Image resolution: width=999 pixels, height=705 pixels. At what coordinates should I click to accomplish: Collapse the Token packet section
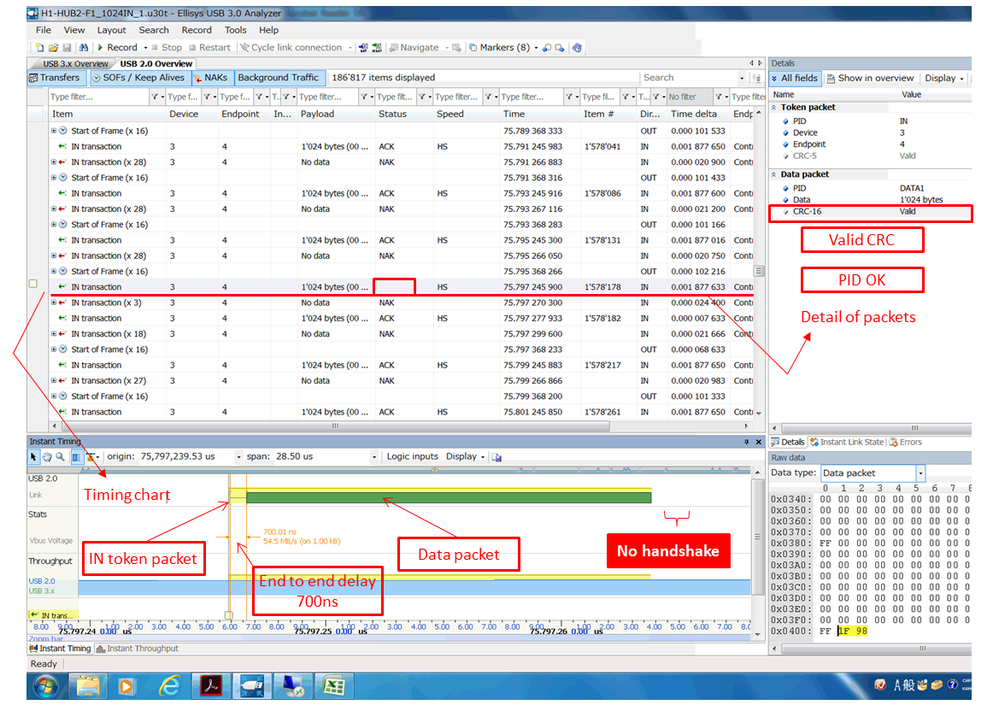pyautogui.click(x=773, y=108)
